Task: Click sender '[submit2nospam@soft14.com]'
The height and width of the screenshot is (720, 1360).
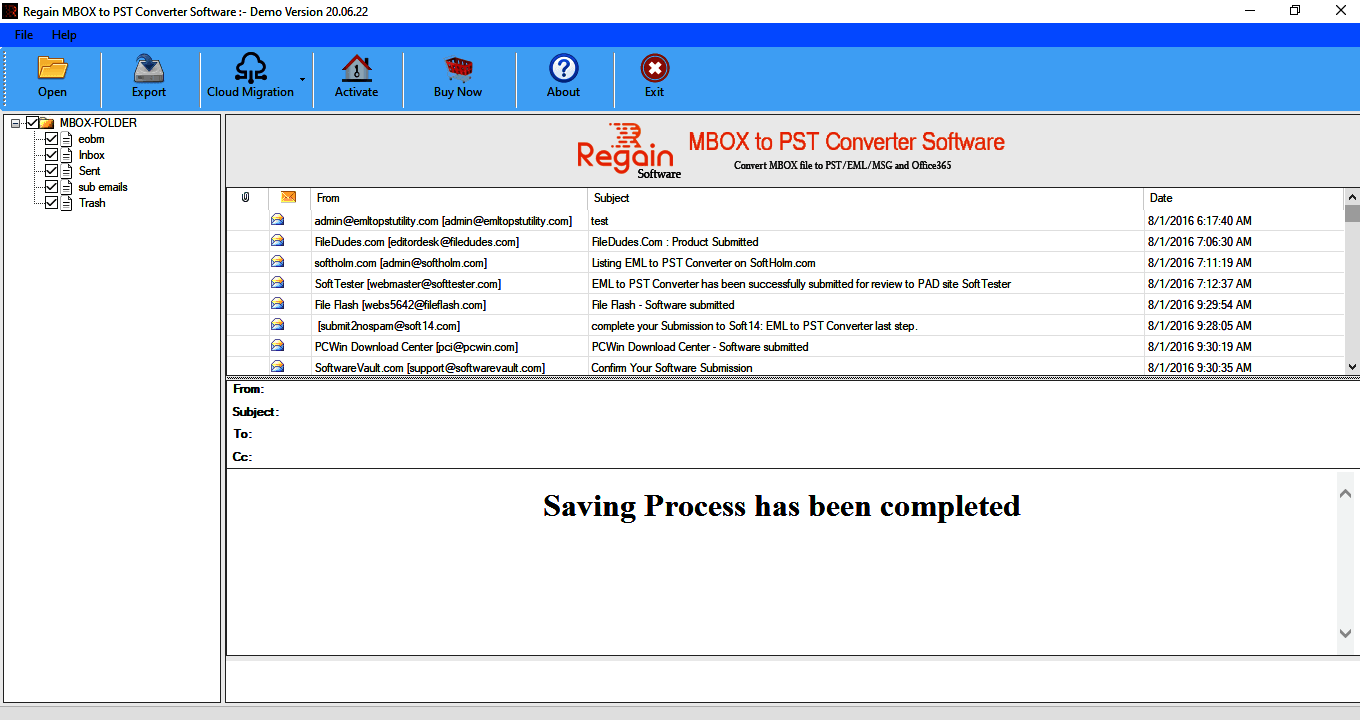Action: (389, 326)
